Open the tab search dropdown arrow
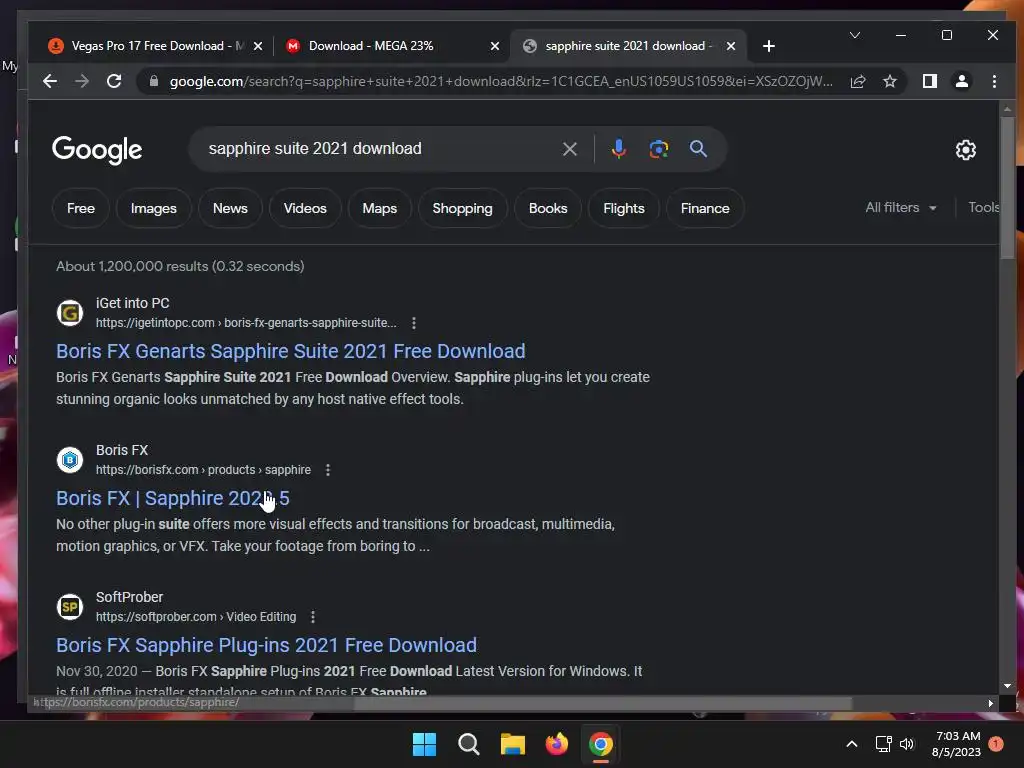The width and height of the screenshot is (1024, 768). click(854, 35)
